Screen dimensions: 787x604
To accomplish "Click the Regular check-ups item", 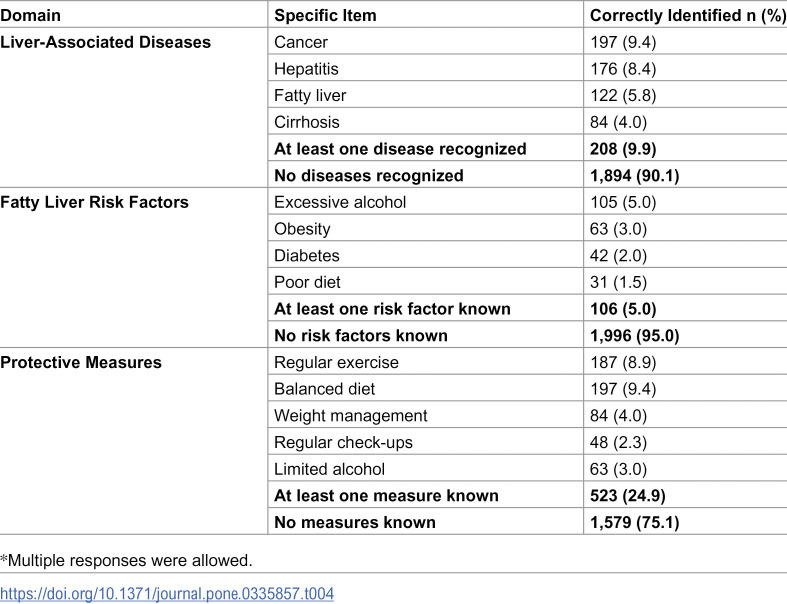I will (343, 442).
